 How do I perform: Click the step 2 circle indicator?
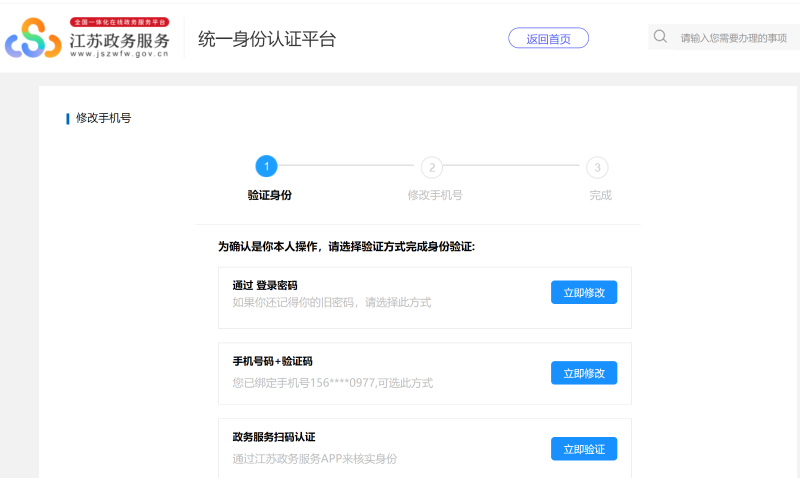[x=432, y=167]
